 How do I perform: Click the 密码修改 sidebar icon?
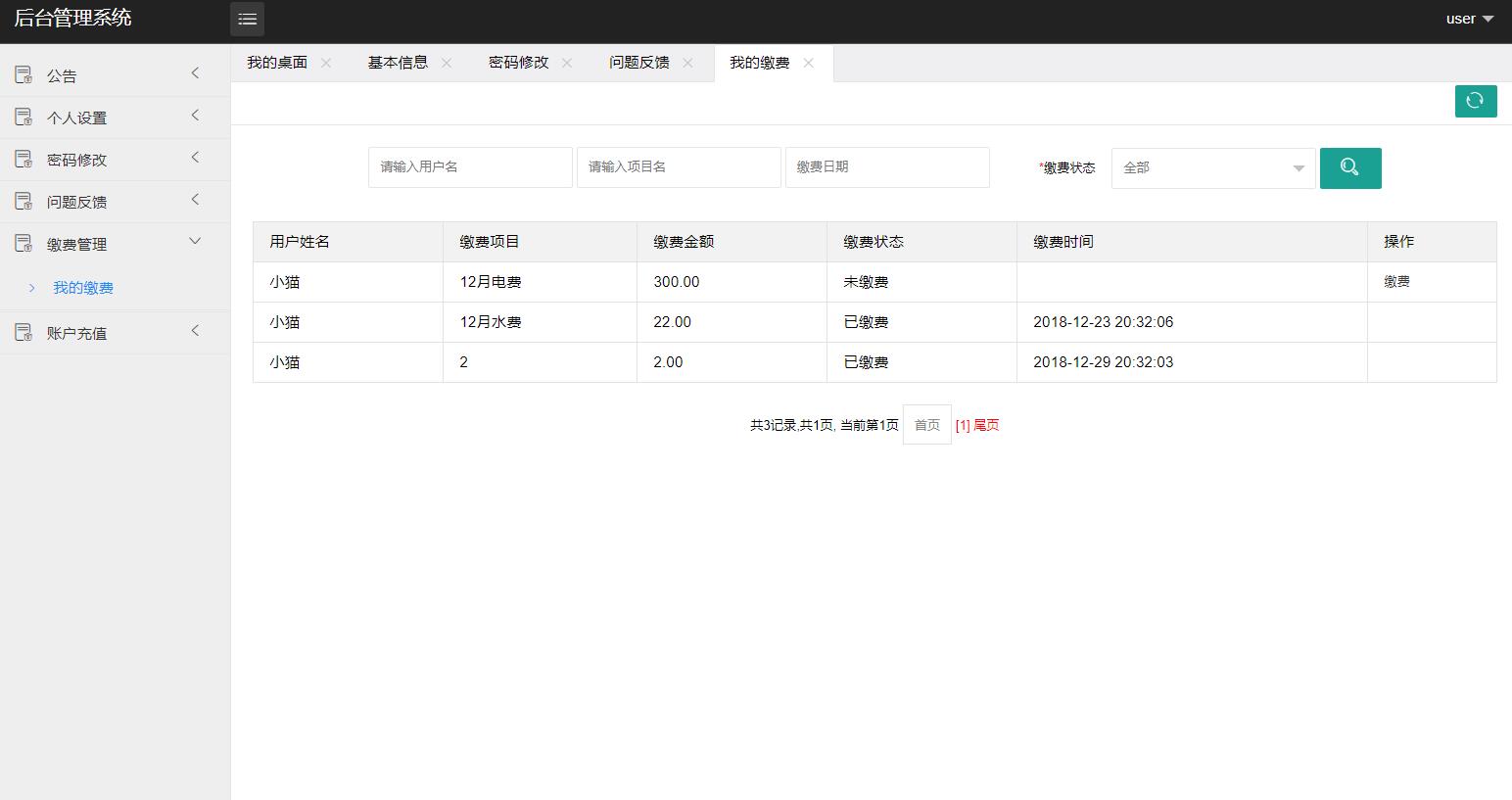click(22, 158)
